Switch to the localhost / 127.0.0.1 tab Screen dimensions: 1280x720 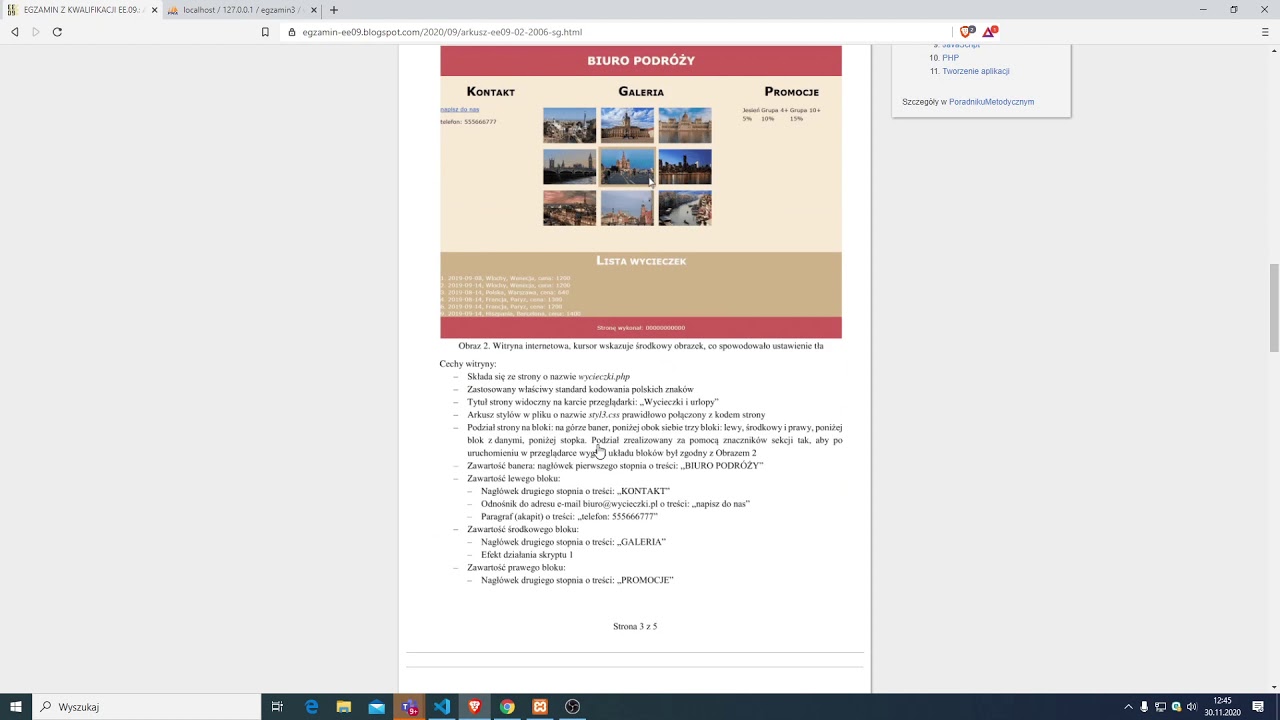[241, 10]
